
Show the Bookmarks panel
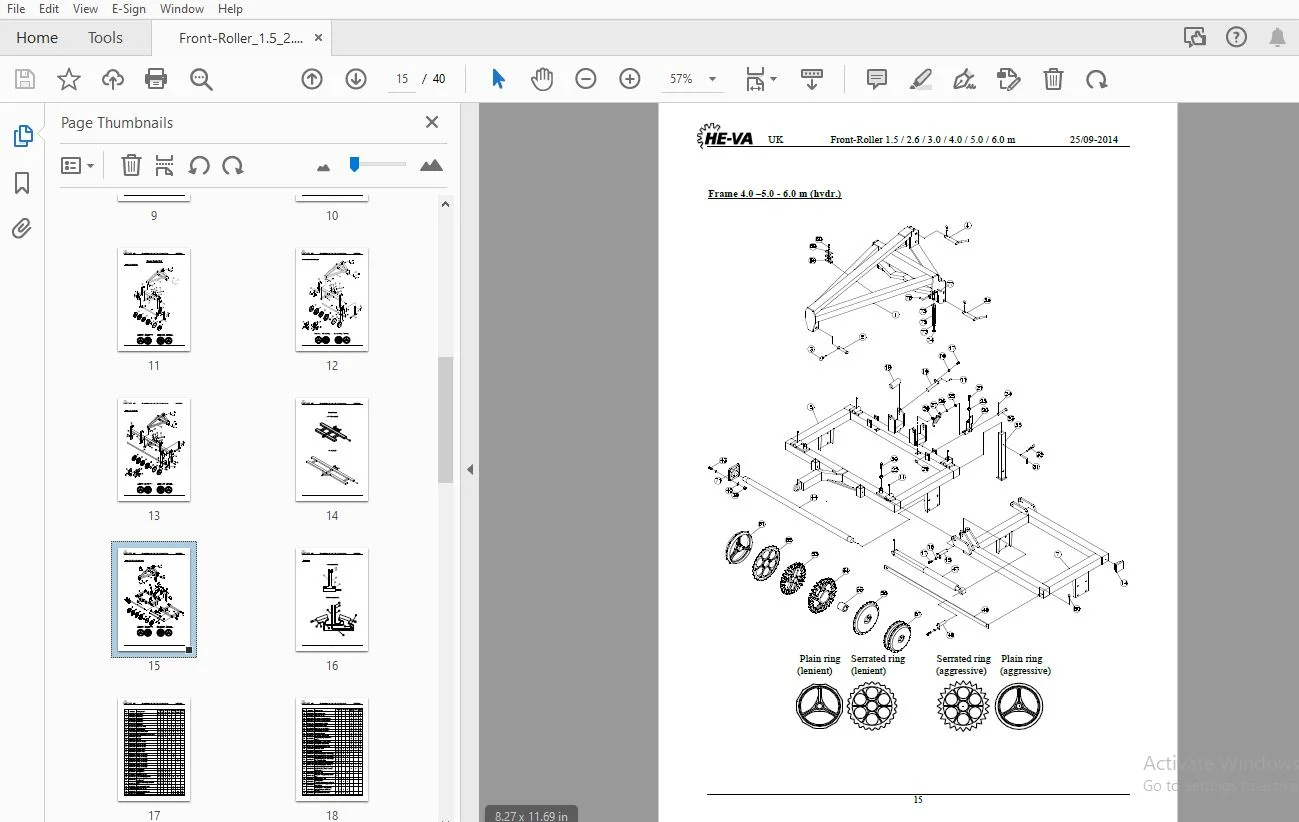point(22,183)
